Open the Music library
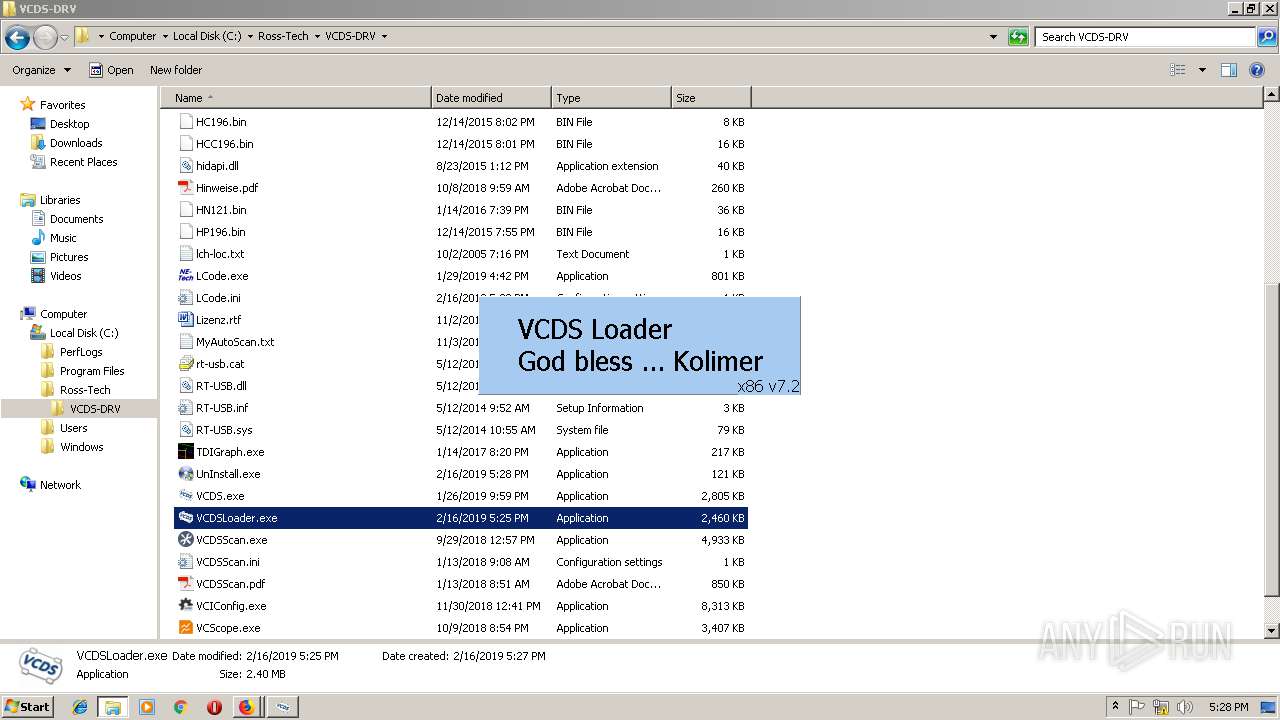The width and height of the screenshot is (1280, 720). [63, 238]
